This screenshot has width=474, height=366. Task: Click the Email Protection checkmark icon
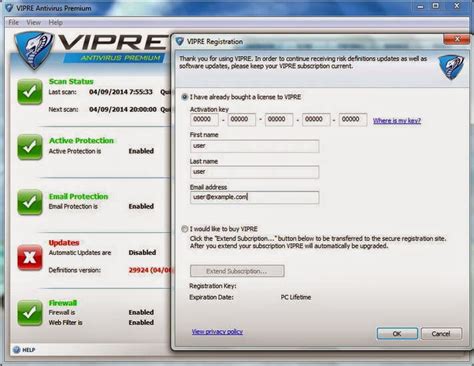(x=30, y=202)
